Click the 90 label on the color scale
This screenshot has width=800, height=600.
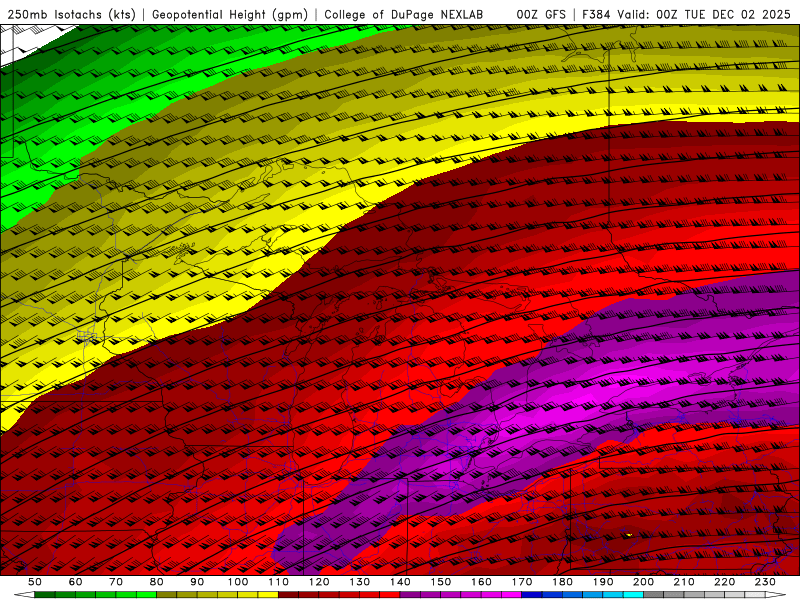[x=197, y=582]
